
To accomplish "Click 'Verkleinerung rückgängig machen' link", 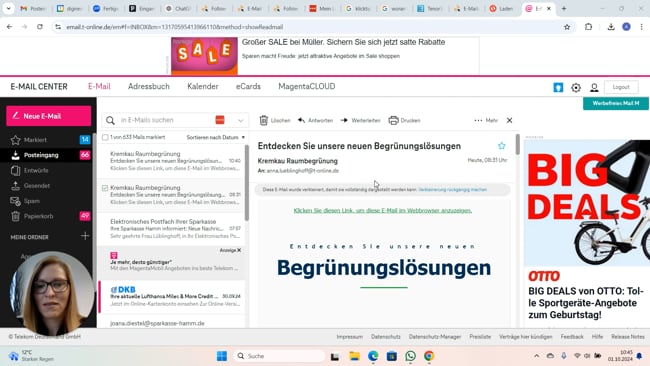I will point(452,189).
